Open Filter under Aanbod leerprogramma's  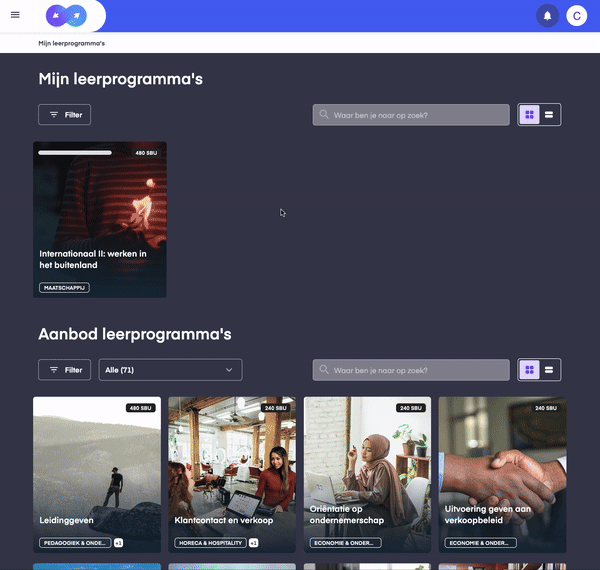click(x=65, y=370)
